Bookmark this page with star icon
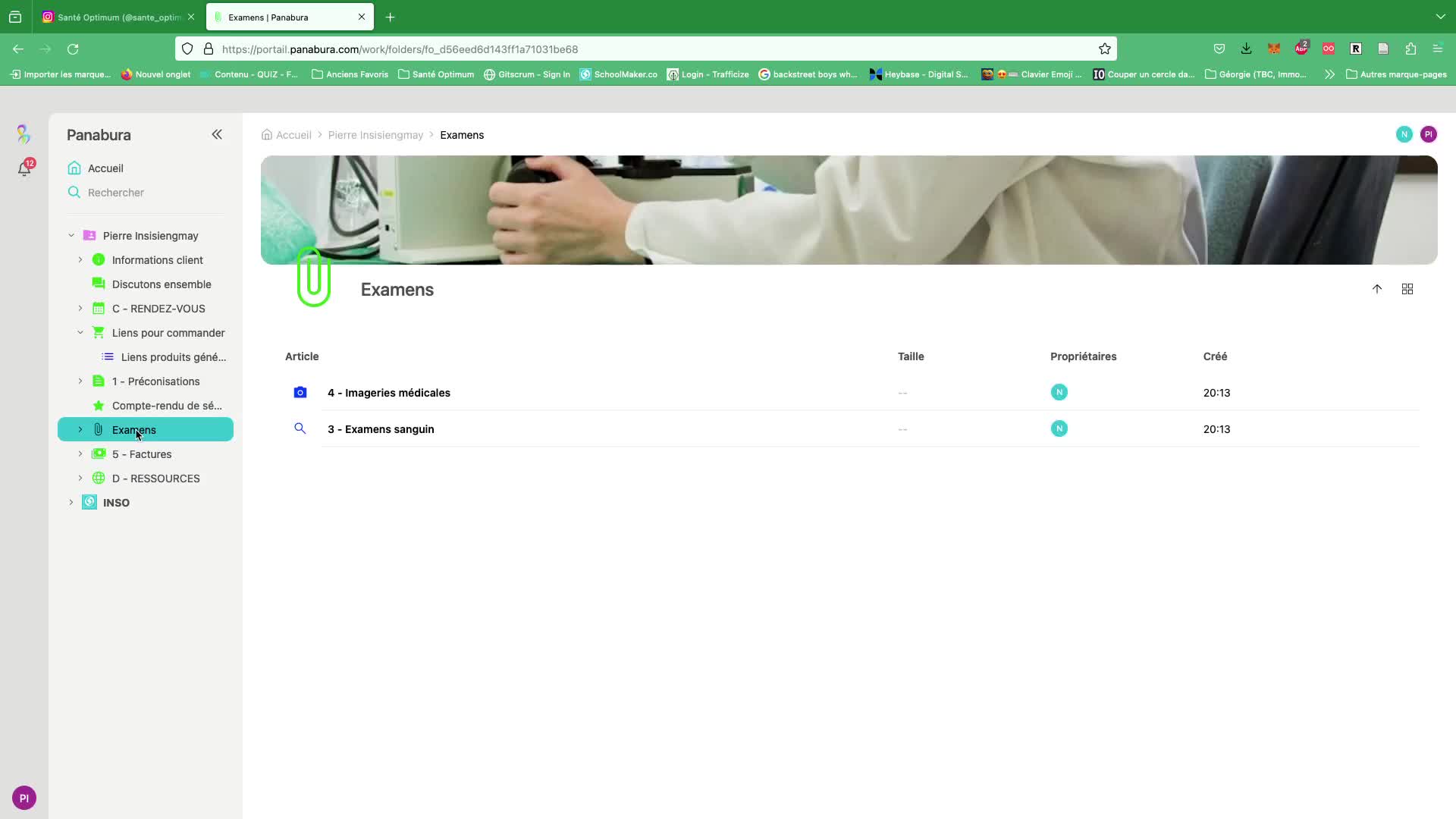This screenshot has height=819, width=1456. point(1105,49)
